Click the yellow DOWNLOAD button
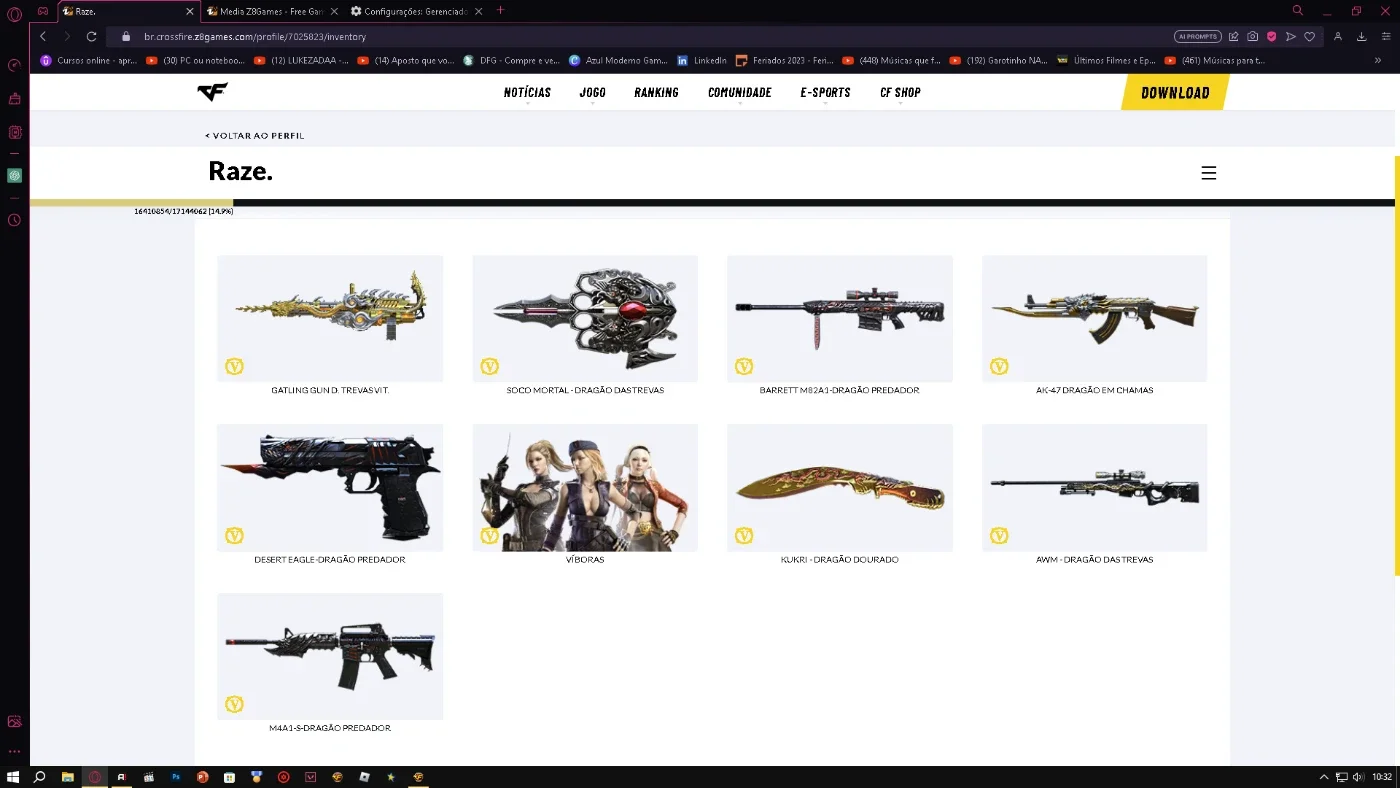The height and width of the screenshot is (788, 1400). 1175,92
